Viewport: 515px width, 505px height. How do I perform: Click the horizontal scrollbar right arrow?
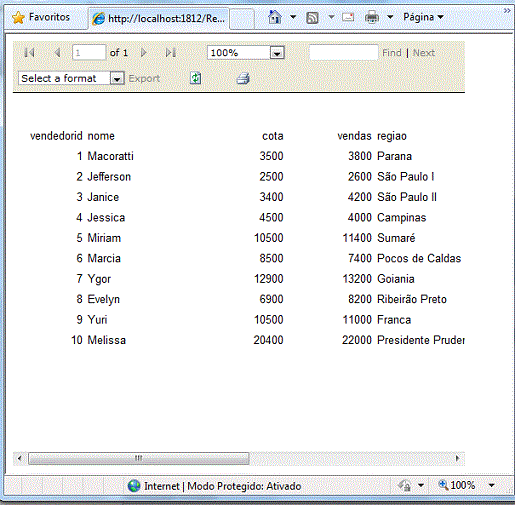457,458
